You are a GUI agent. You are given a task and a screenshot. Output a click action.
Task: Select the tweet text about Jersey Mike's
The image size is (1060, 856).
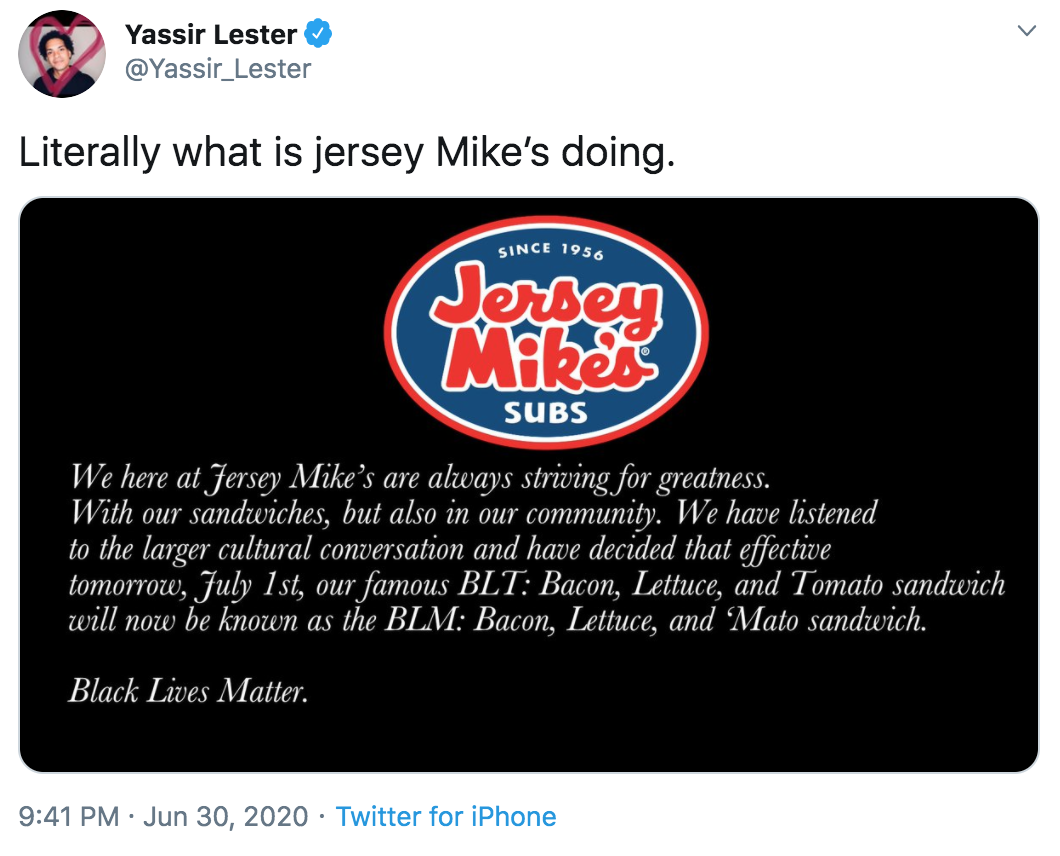tap(351, 151)
